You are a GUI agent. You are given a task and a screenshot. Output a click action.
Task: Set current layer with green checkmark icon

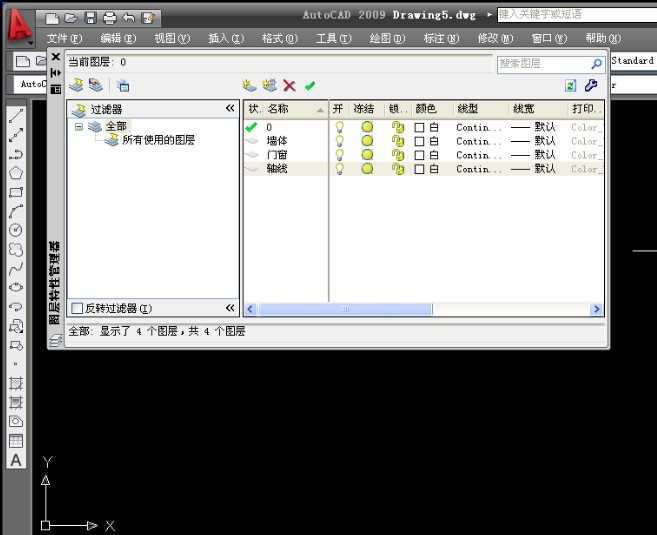coord(310,86)
